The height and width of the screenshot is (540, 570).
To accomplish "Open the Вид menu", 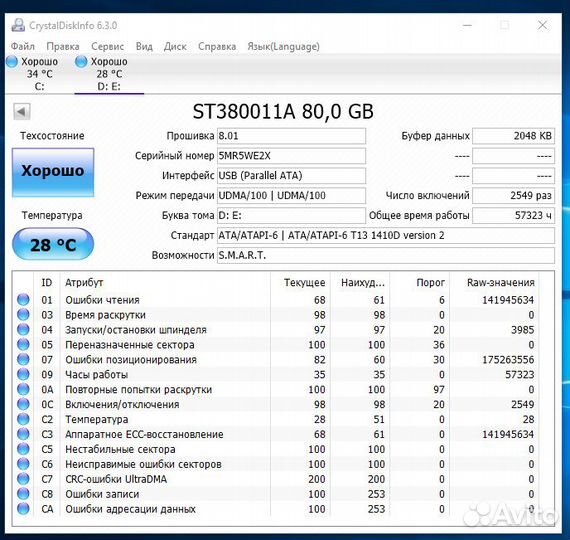I will (x=144, y=47).
